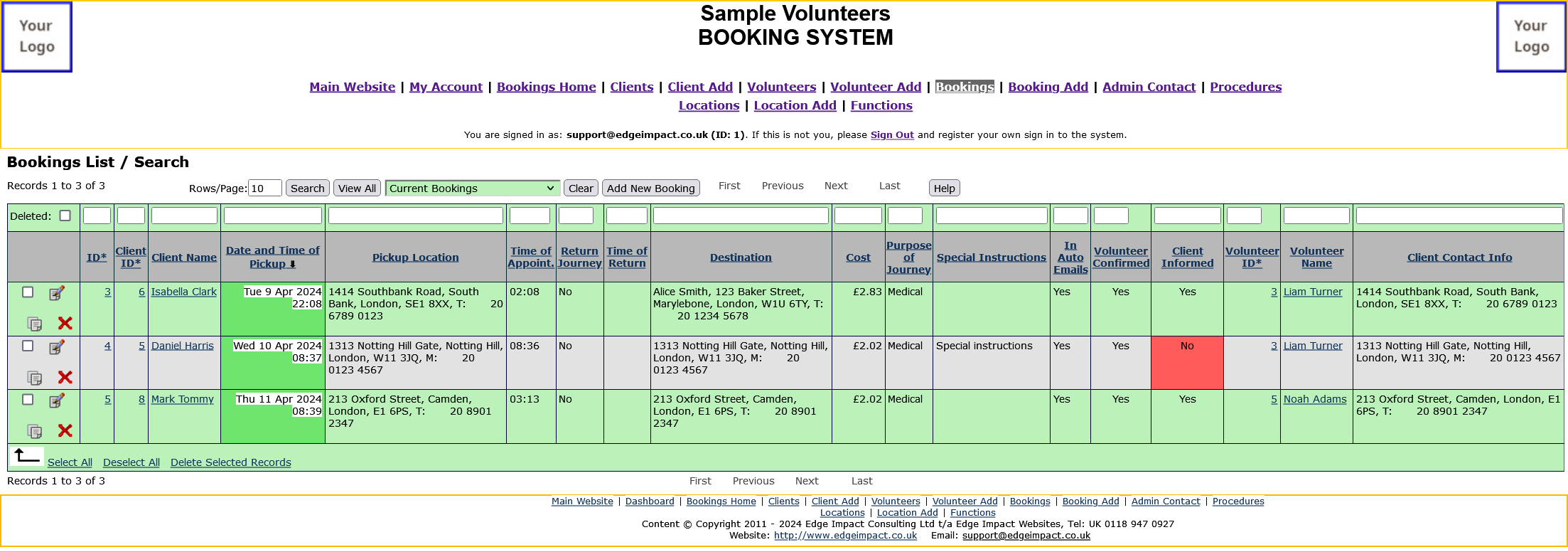Click the Sign Out link
The width and height of the screenshot is (1568, 552).
coord(892,135)
